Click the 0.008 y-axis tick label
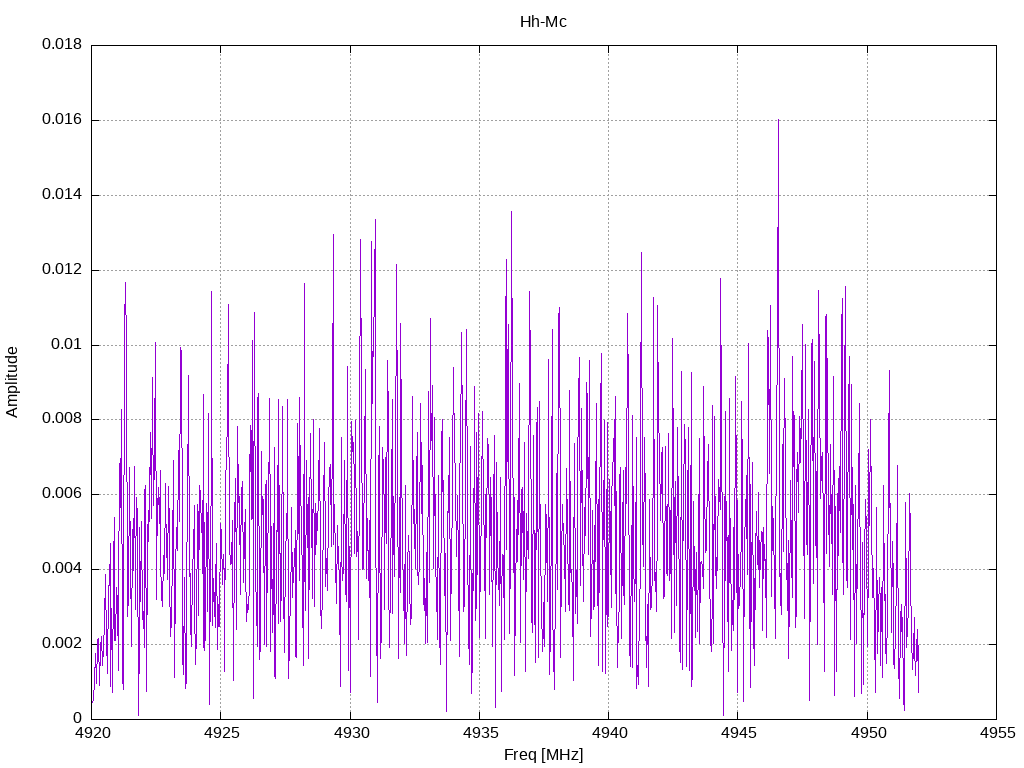Viewport: 1024px width, 768px height. click(x=62, y=419)
